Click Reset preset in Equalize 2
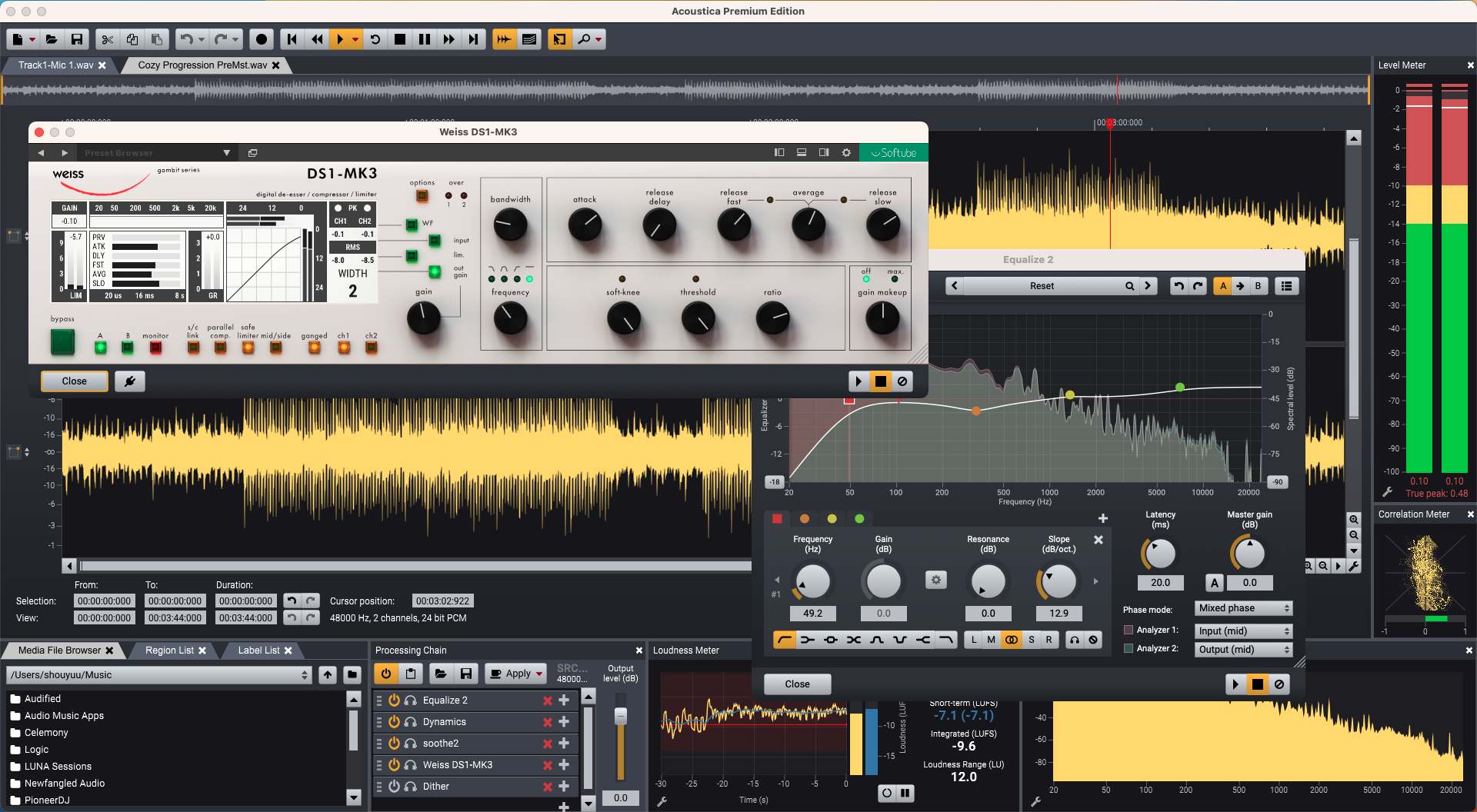This screenshot has width=1477, height=812. tap(1042, 286)
